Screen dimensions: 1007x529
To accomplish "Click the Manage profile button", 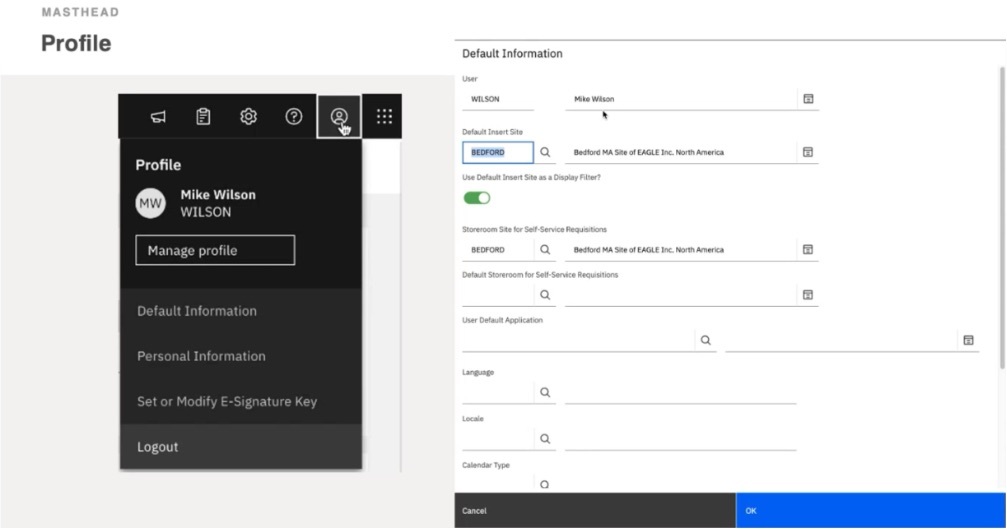I will tap(215, 250).
